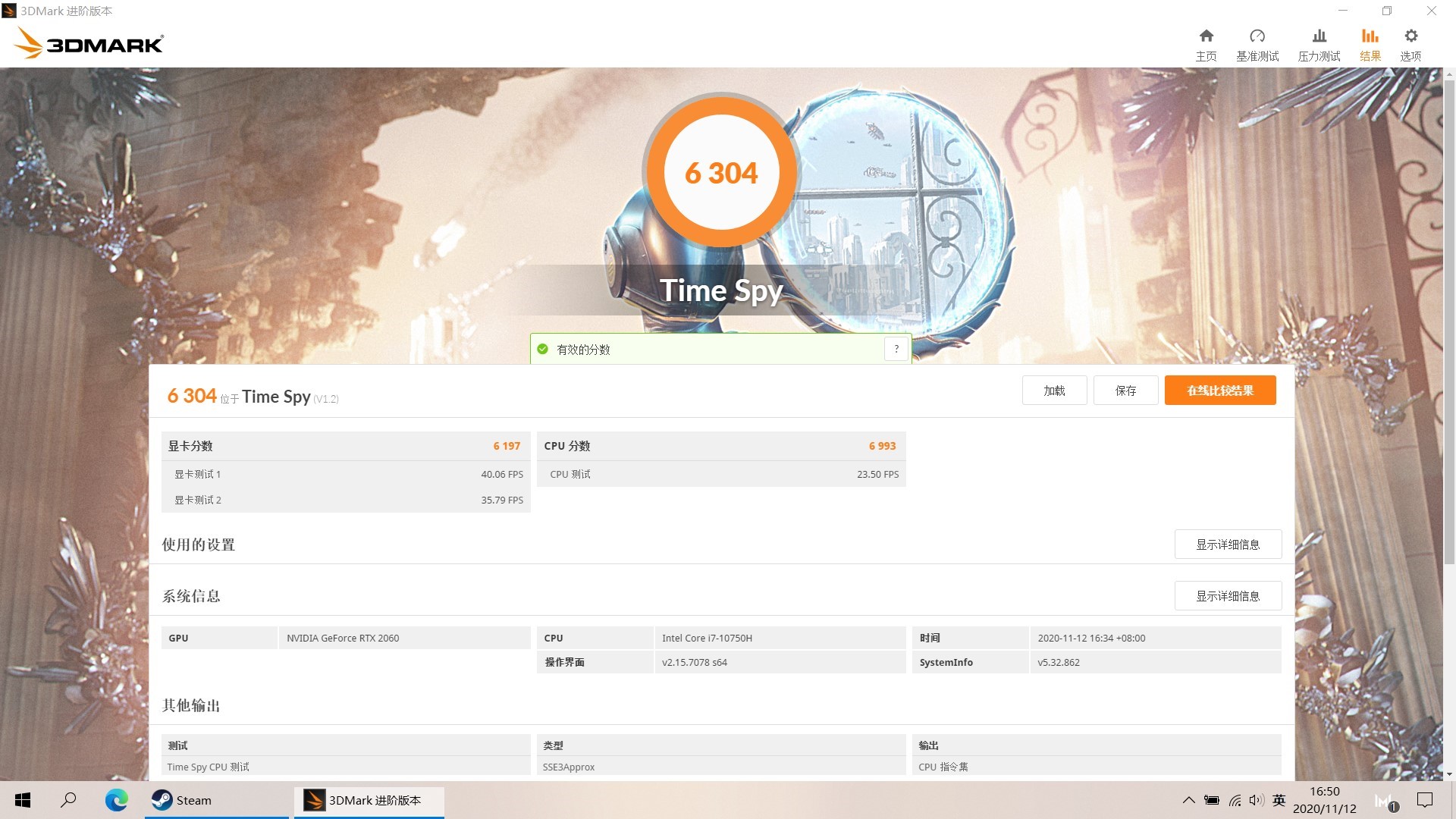Click the 2020-11-12 16:34 +08:00 timestamp

[1091, 639]
